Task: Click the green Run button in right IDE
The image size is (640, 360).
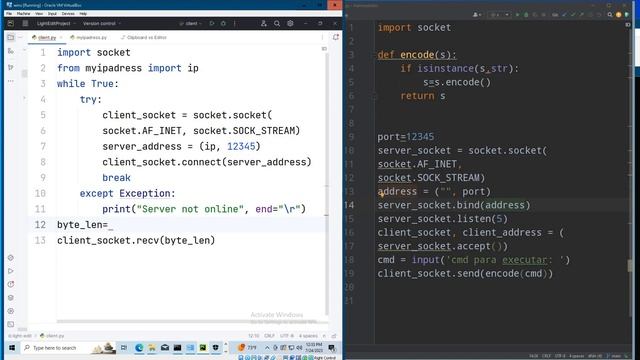Action: [517, 15]
